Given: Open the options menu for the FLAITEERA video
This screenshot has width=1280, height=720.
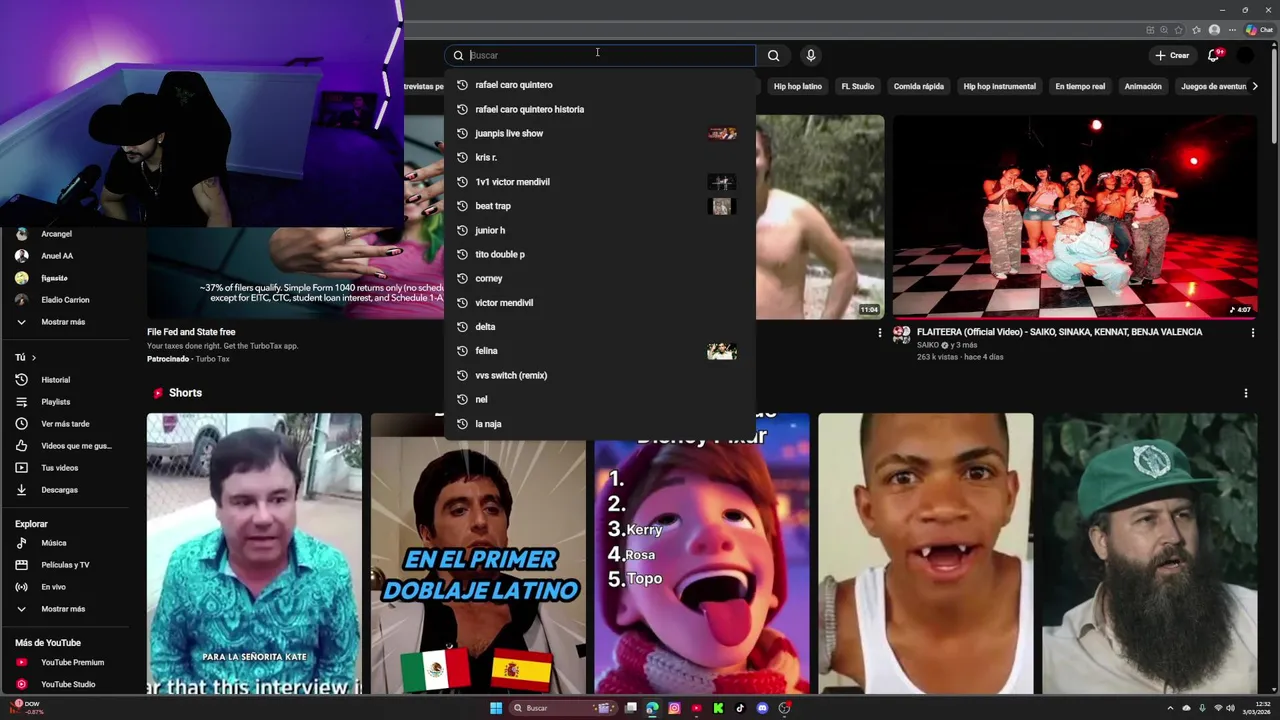Looking at the screenshot, I should (1252, 333).
